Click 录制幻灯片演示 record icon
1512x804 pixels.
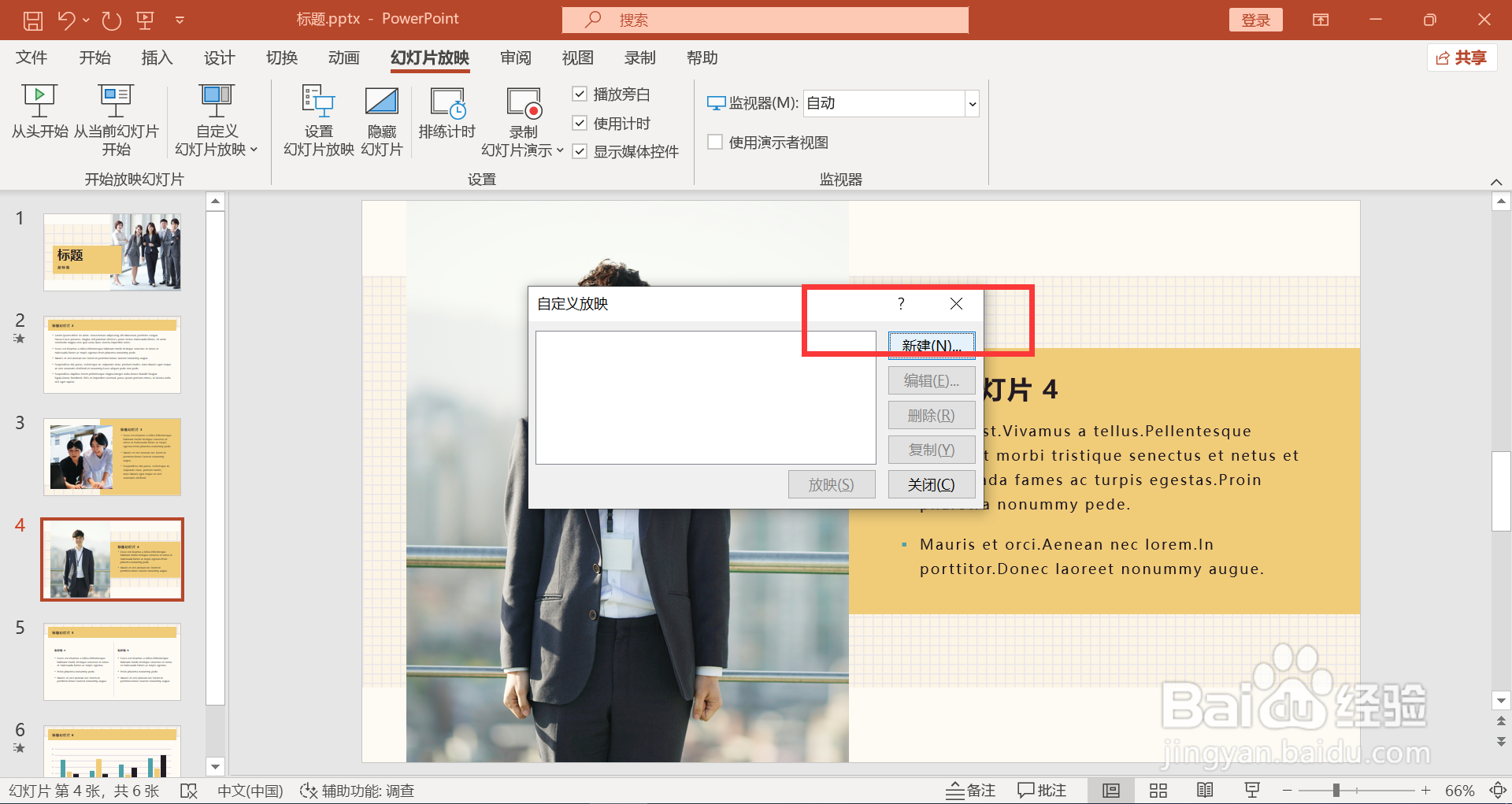coord(524,104)
